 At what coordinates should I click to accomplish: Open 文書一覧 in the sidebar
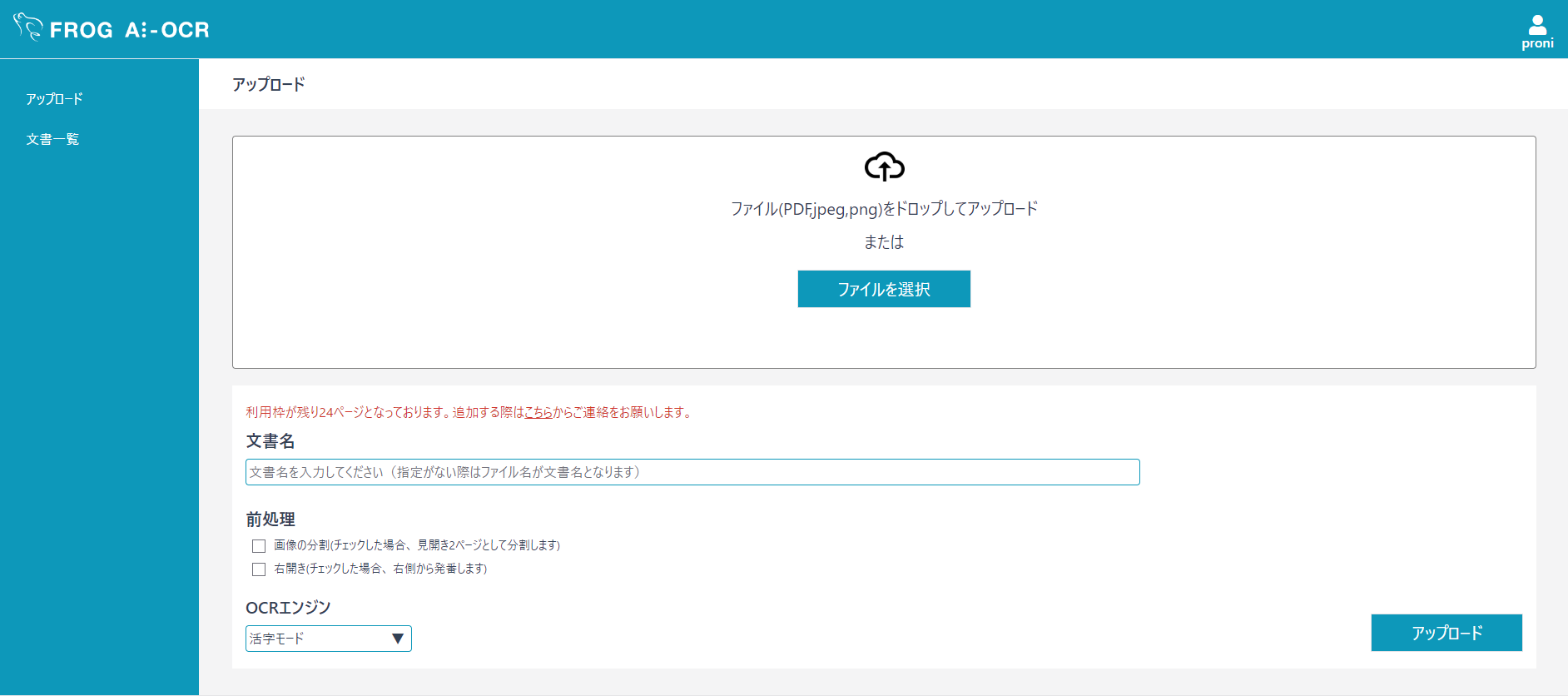[52, 139]
